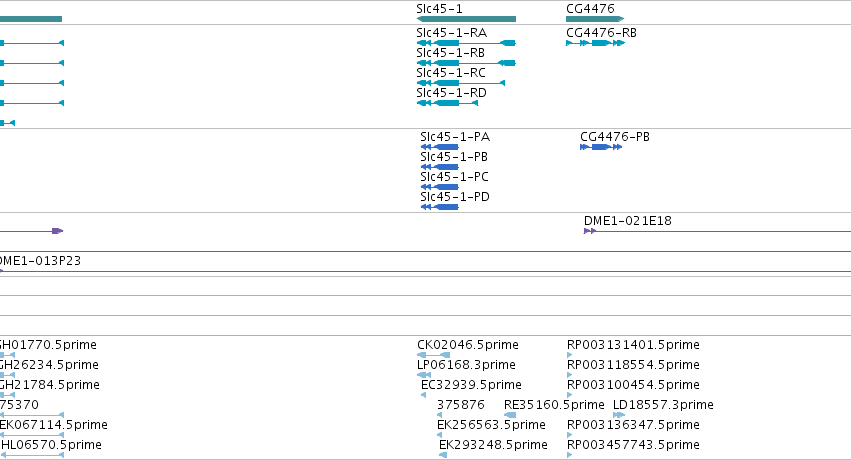Viewport: 851px width, 460px height.
Task: Click the LD18557.3prime EST label
Action: [x=663, y=406]
